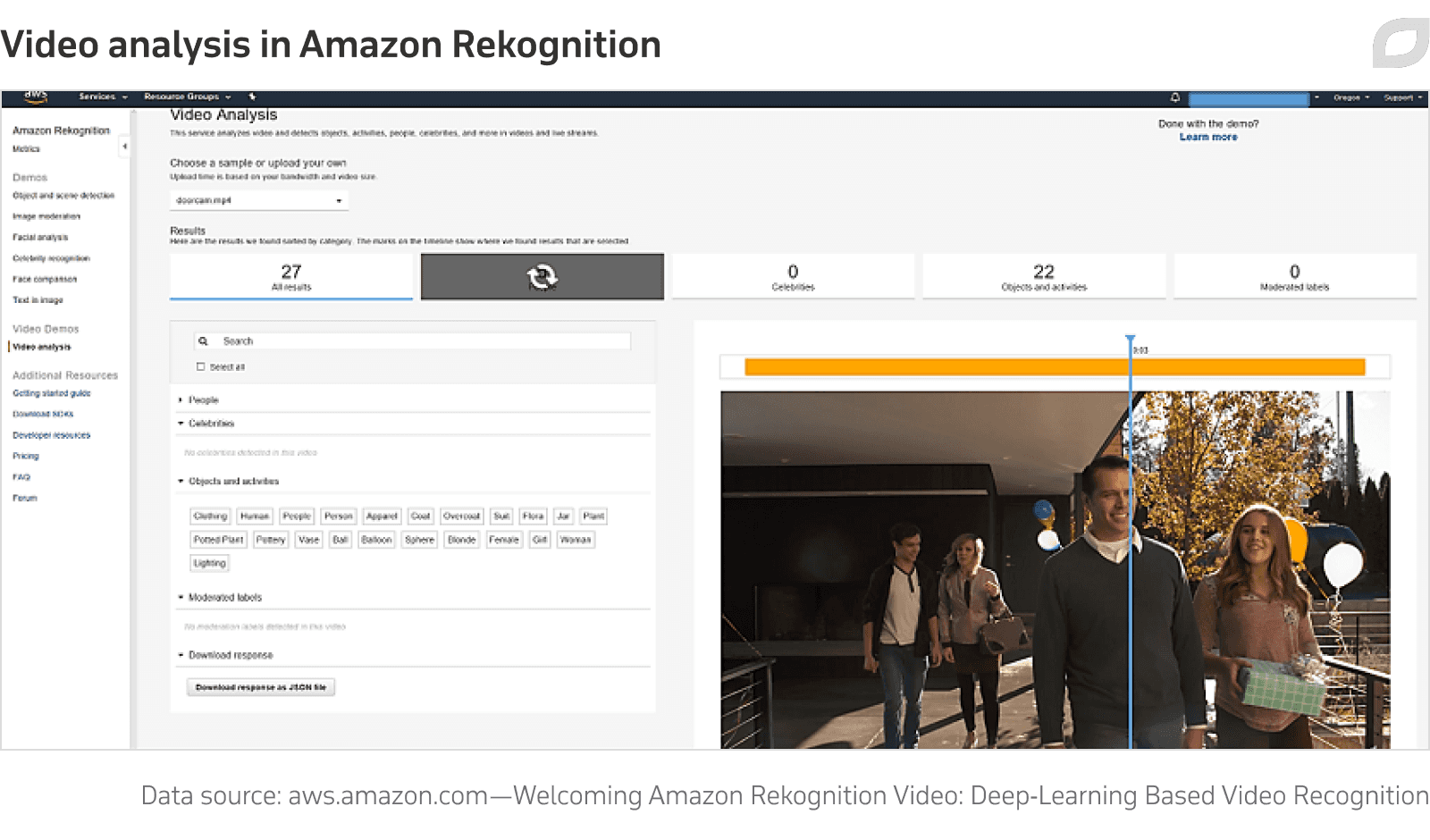Open the Download SDKs link
1430x840 pixels.
(43, 414)
